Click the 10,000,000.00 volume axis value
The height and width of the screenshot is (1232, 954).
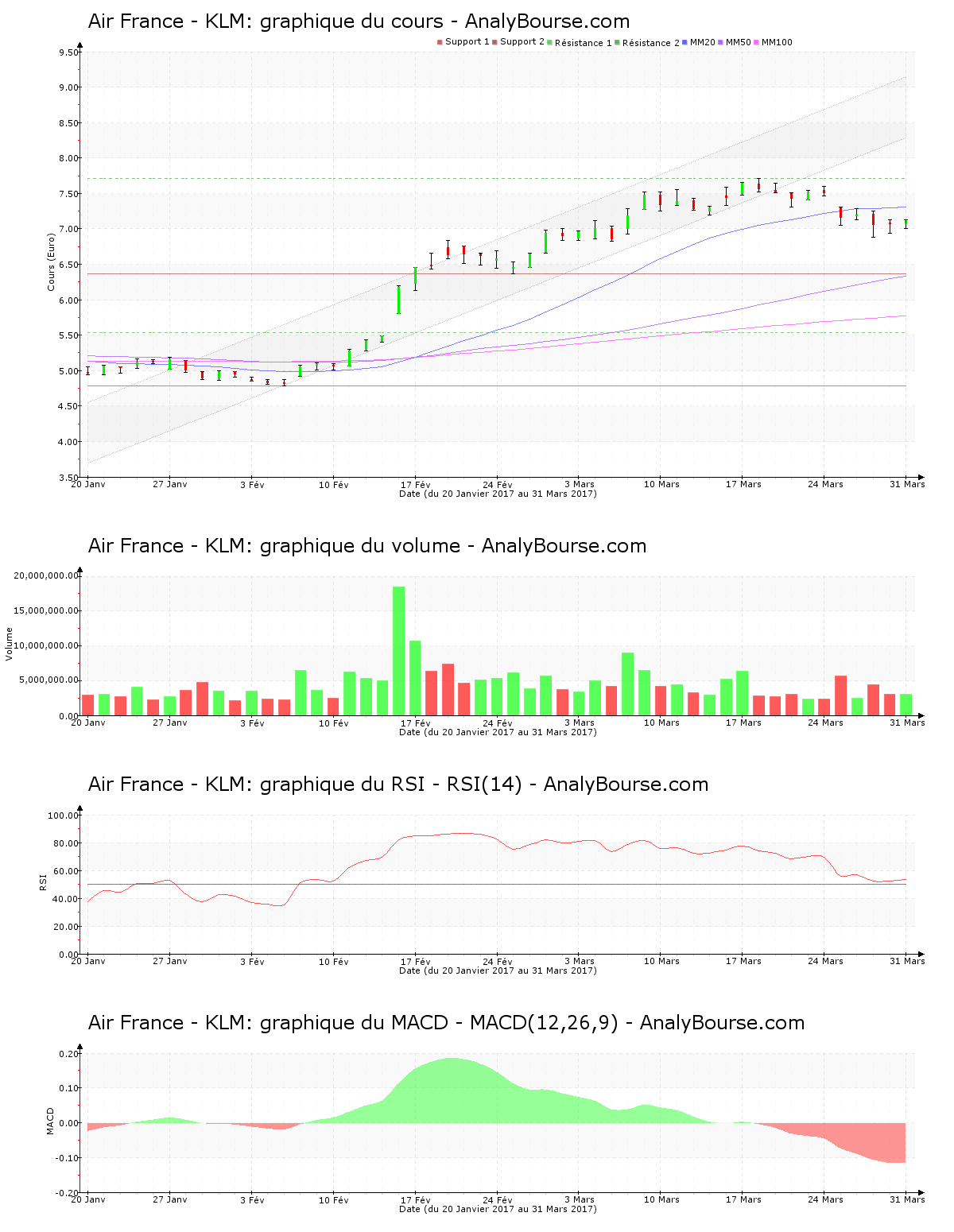point(47,645)
